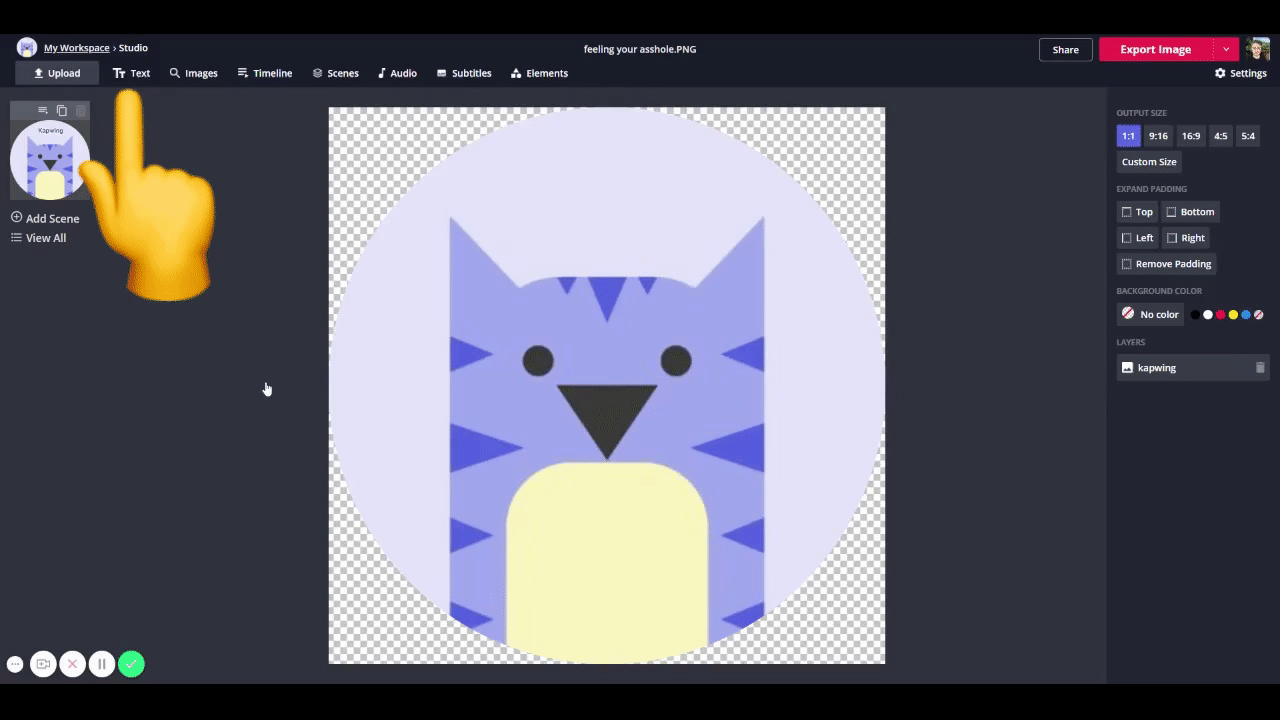Screen dimensions: 1280x720
Task: Click the Share button
Action: click(1065, 49)
